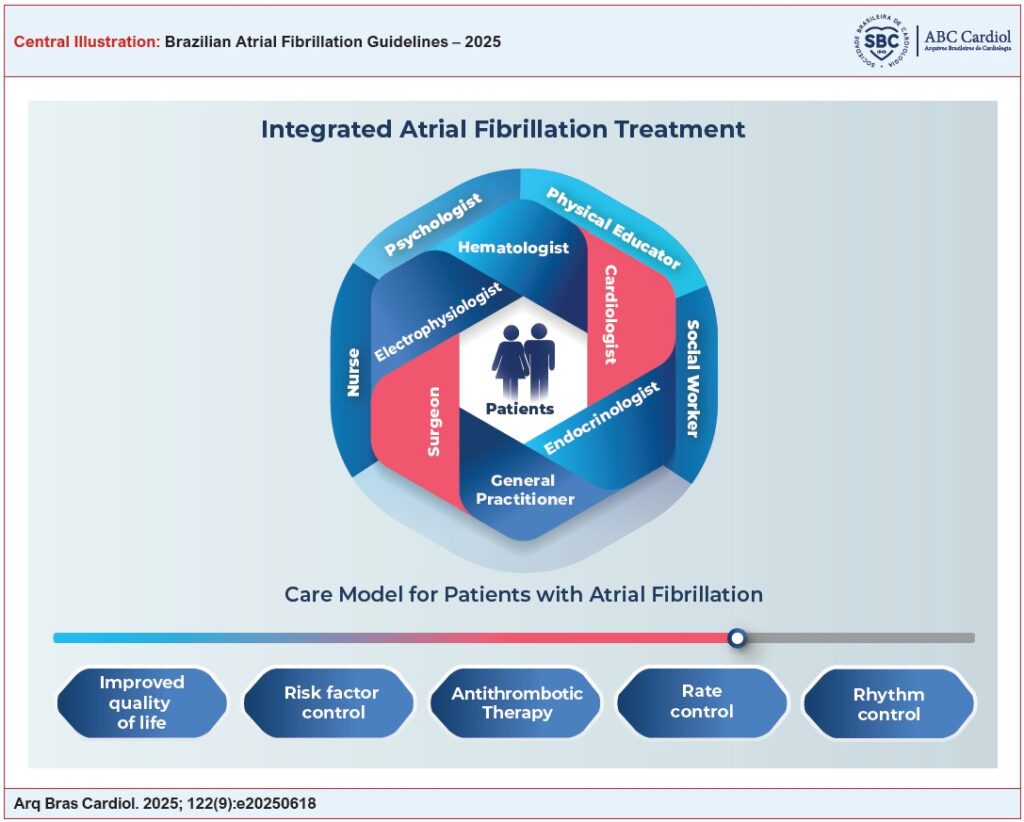Viewport: 1024px width, 822px height.
Task: Click the ABC Cardiol journal logo
Action: [x=967, y=41]
